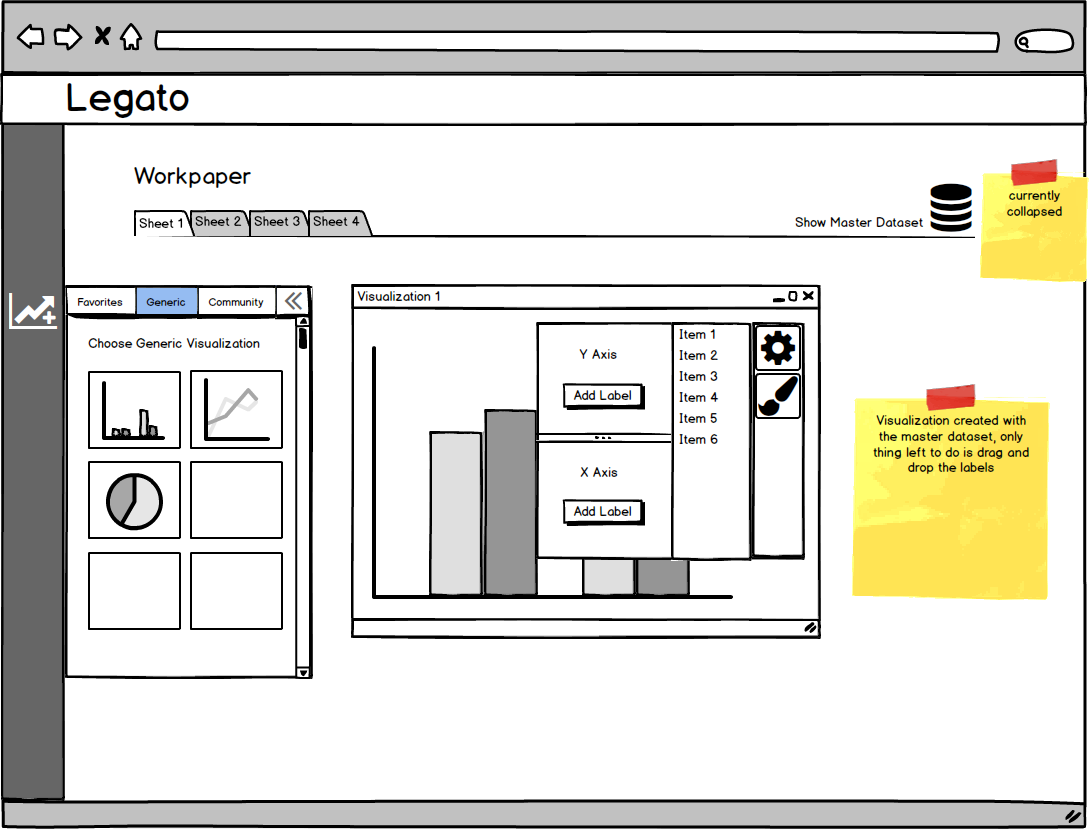The width and height of the screenshot is (1089, 829).
Task: Choose the line chart visualization
Action: [236, 410]
